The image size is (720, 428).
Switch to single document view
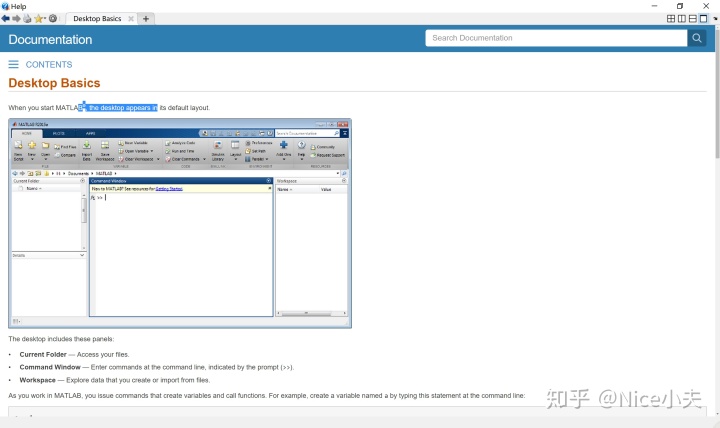point(703,18)
